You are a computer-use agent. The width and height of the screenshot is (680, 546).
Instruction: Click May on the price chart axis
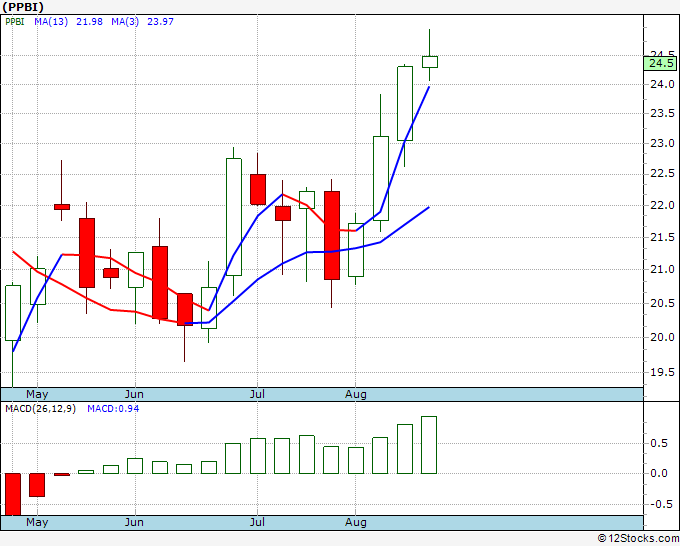37,395
